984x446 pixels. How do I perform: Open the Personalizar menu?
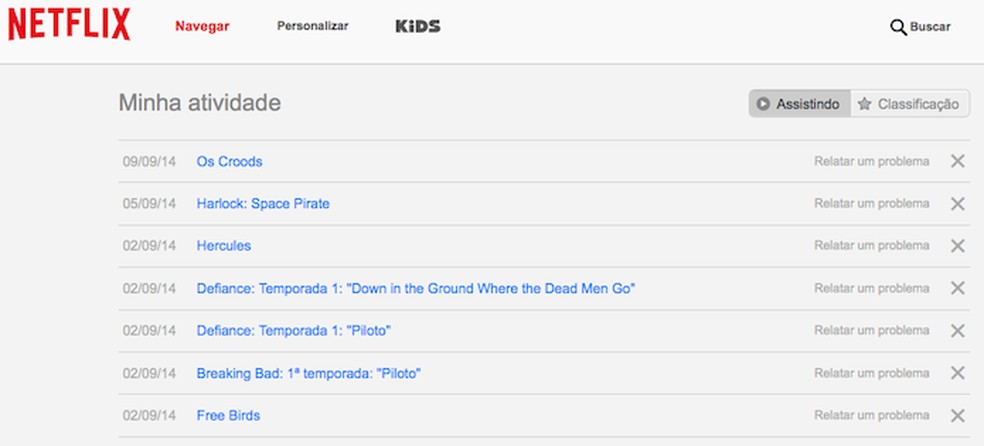[x=312, y=26]
